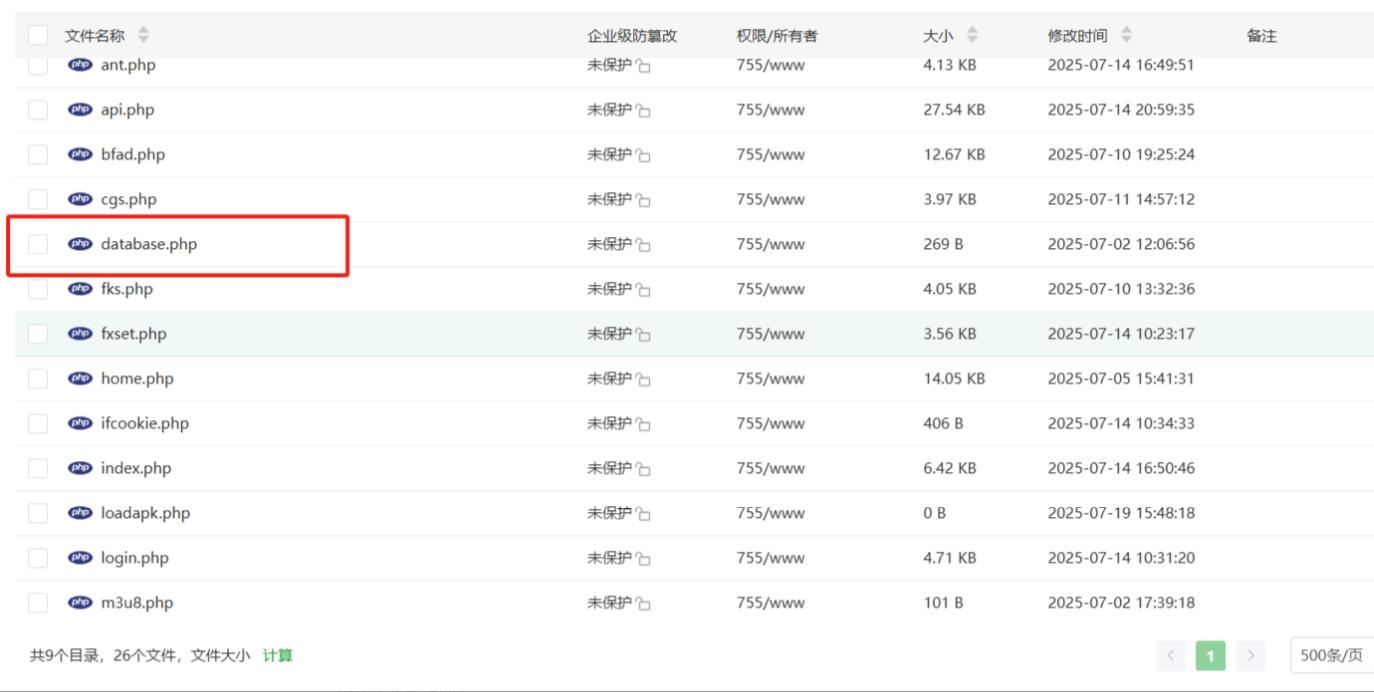Screen dimensions: 1374x692
Task: Click the 14.05 KB size value
Action: tap(954, 379)
